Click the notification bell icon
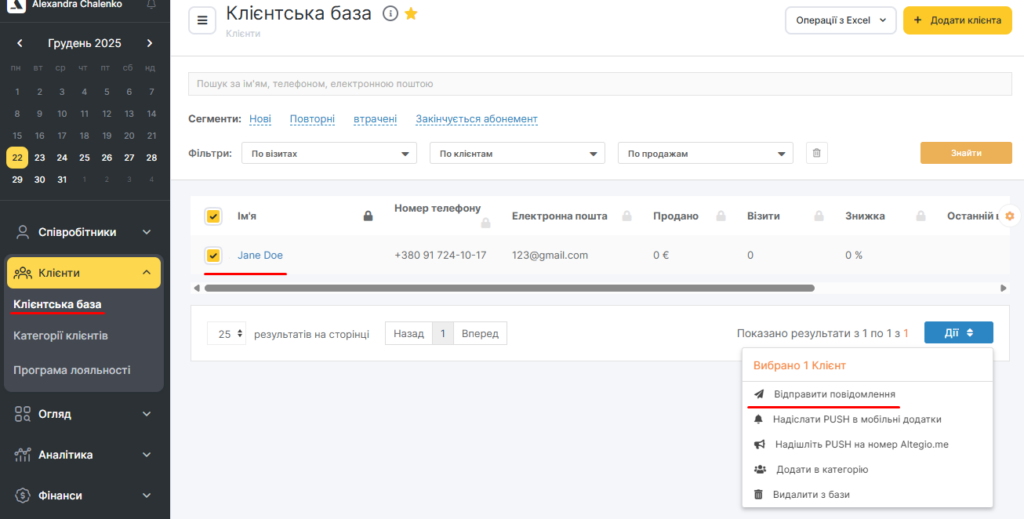Screen dimensions: 1024x519 [x=151, y=4]
